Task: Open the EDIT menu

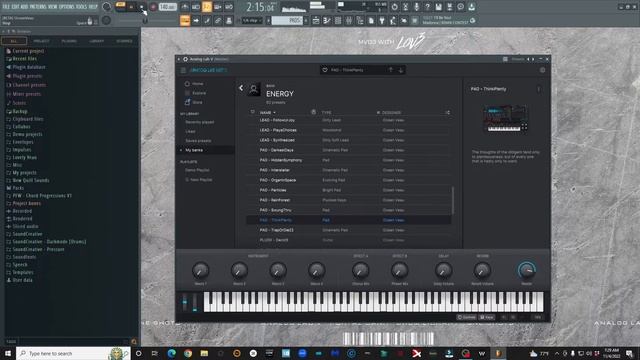Action: (16, 7)
